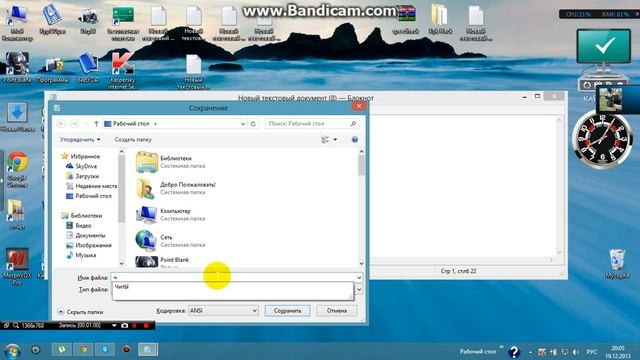Toggle Скрыть папки to hide folder pane
This screenshot has width=640, height=360.
click(x=80, y=312)
